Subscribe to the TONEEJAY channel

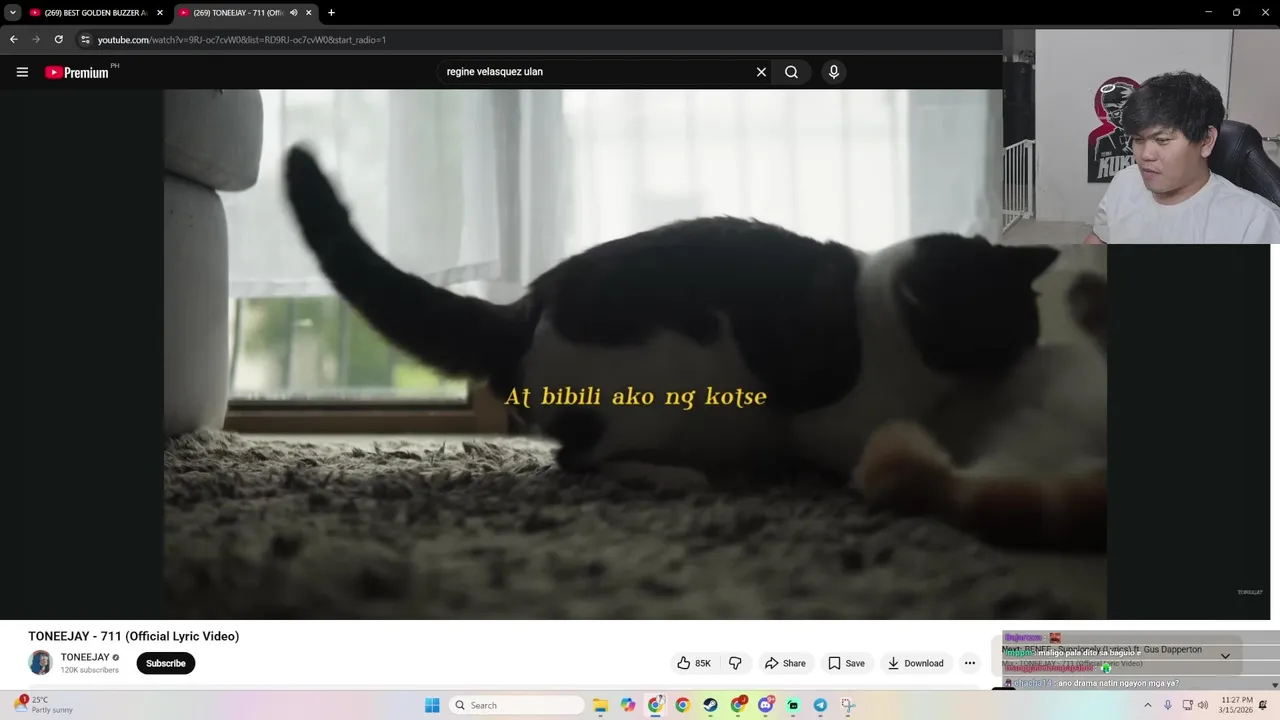pyautogui.click(x=166, y=663)
